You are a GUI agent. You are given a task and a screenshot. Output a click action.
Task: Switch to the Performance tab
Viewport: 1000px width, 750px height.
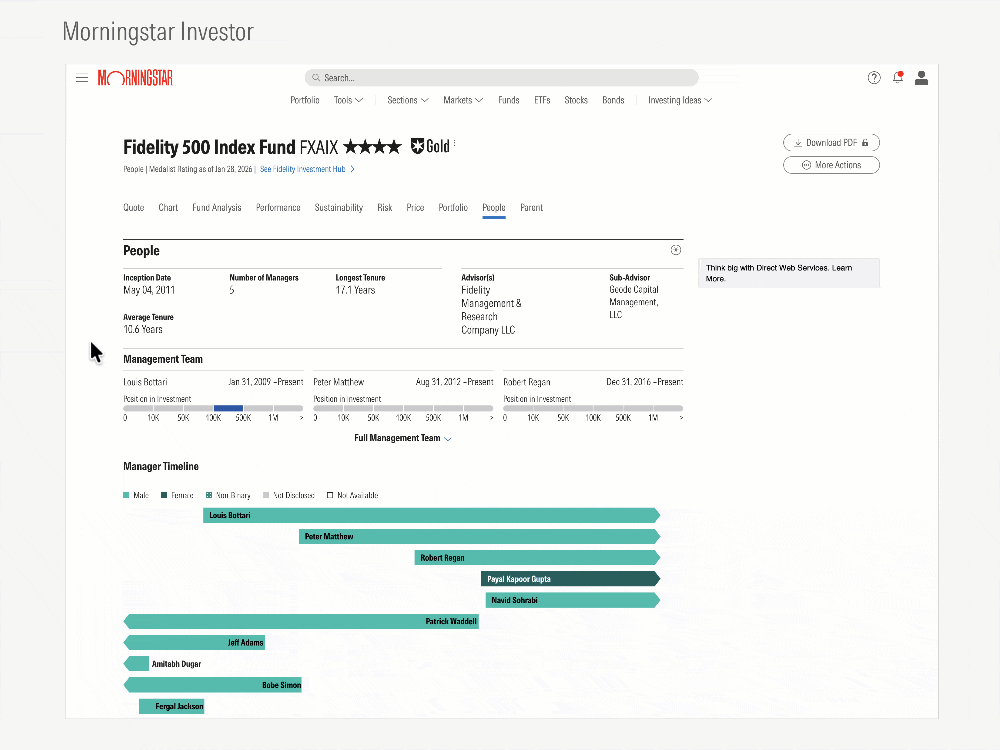click(x=278, y=208)
